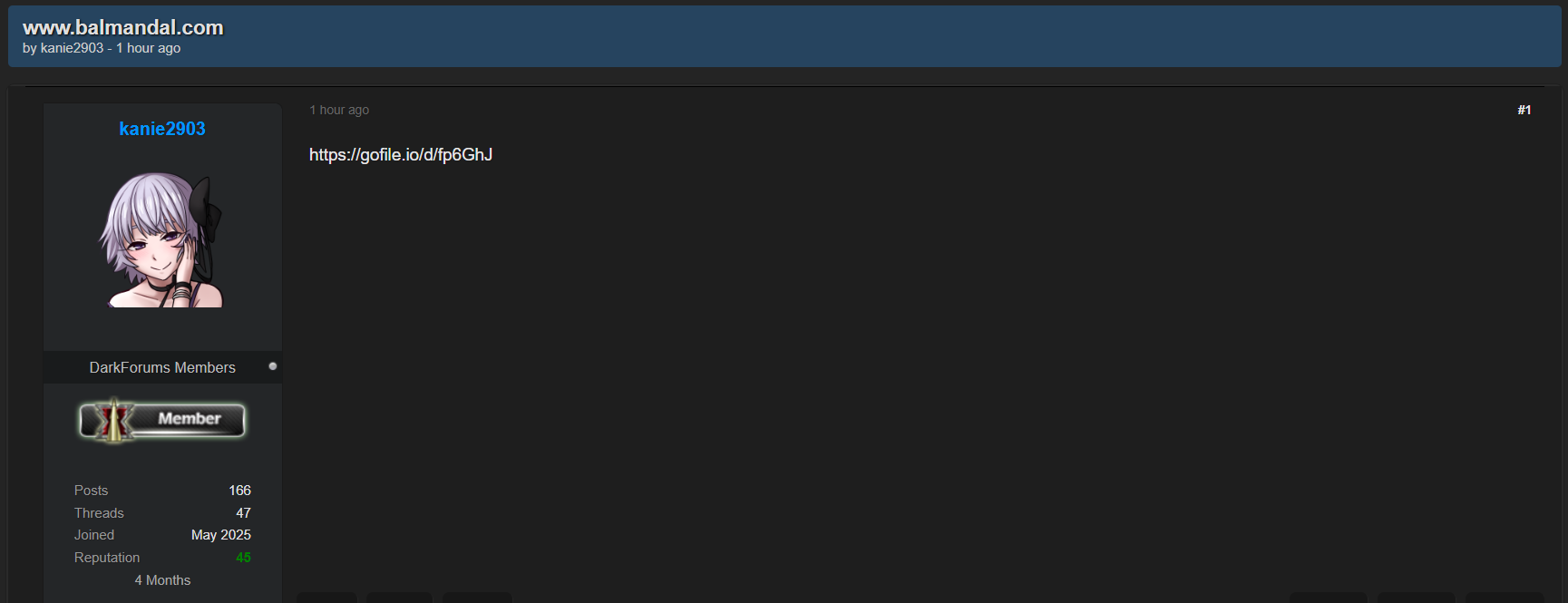1568x603 pixels.
Task: Click the Joined label in user stats
Action: coord(94,535)
